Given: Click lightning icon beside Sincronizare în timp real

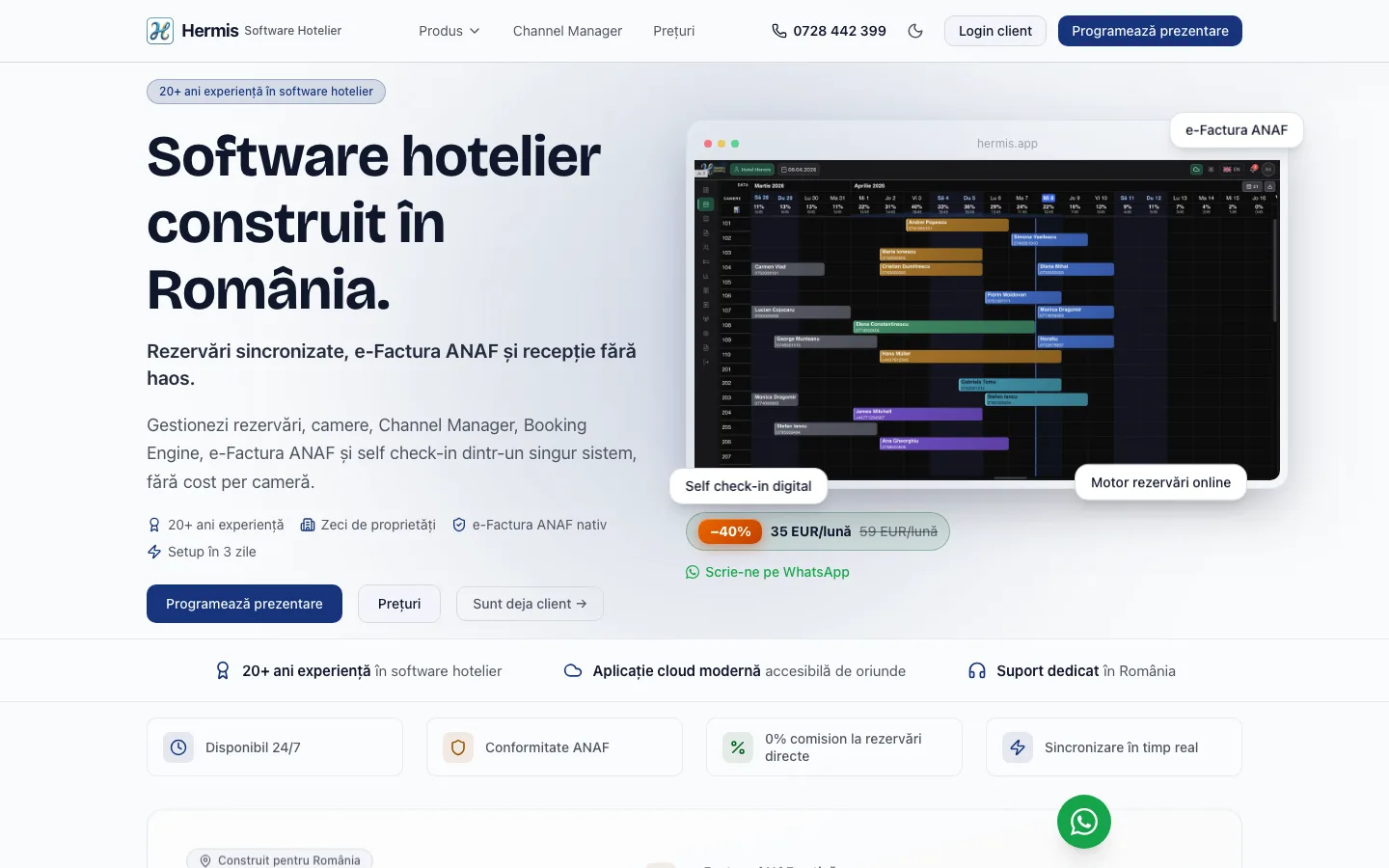Looking at the screenshot, I should click(1018, 747).
